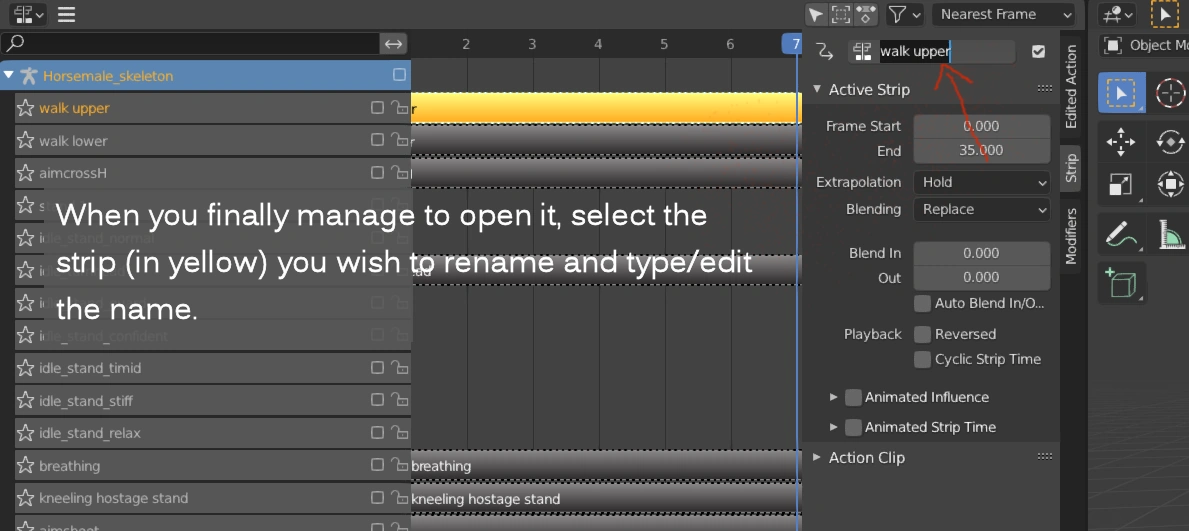This screenshot has height=531, width=1189.
Task: Collapse the Horsemale_skeleton tree
Action: tap(9, 75)
